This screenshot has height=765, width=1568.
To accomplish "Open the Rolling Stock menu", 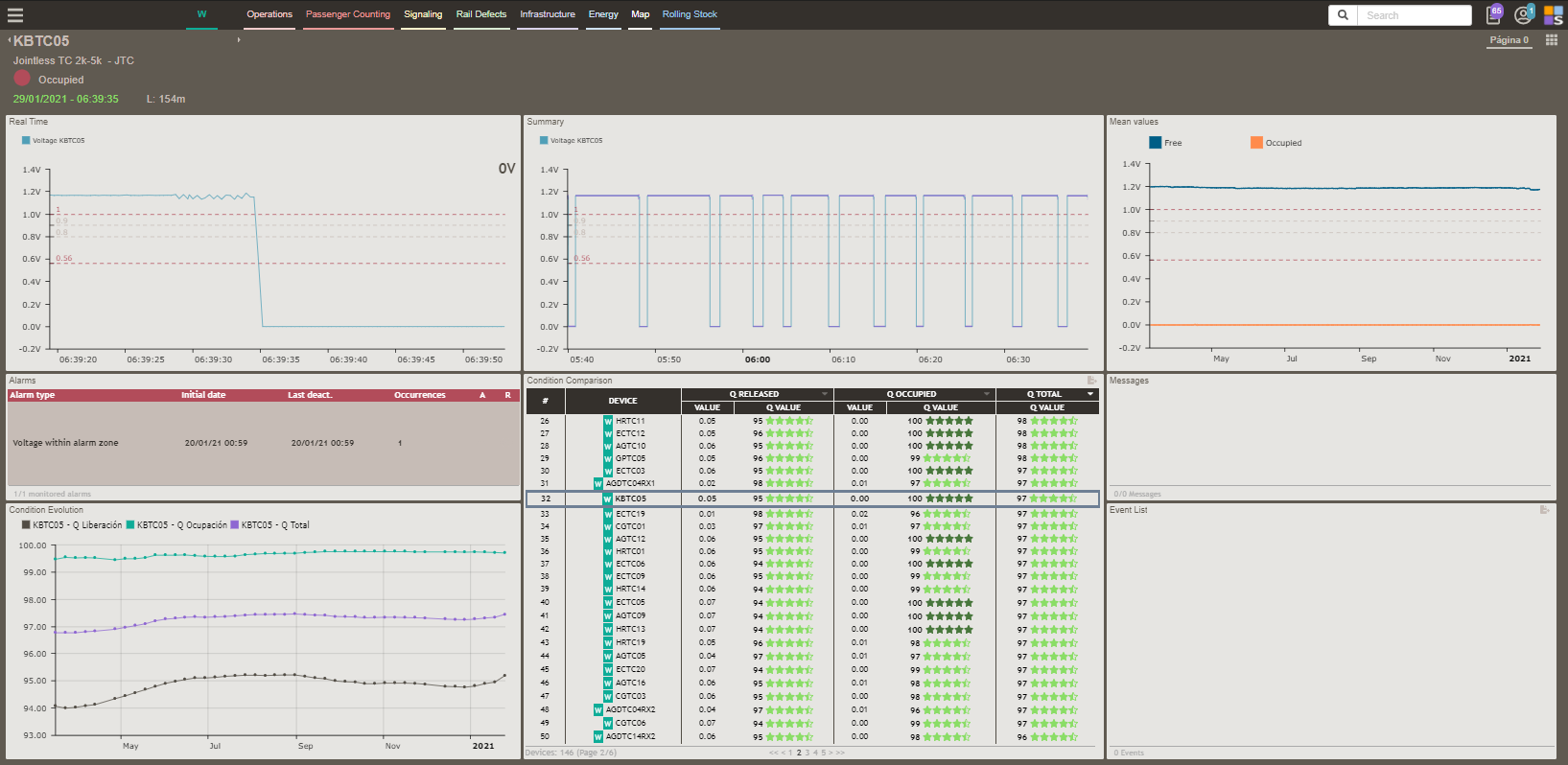I will [690, 14].
